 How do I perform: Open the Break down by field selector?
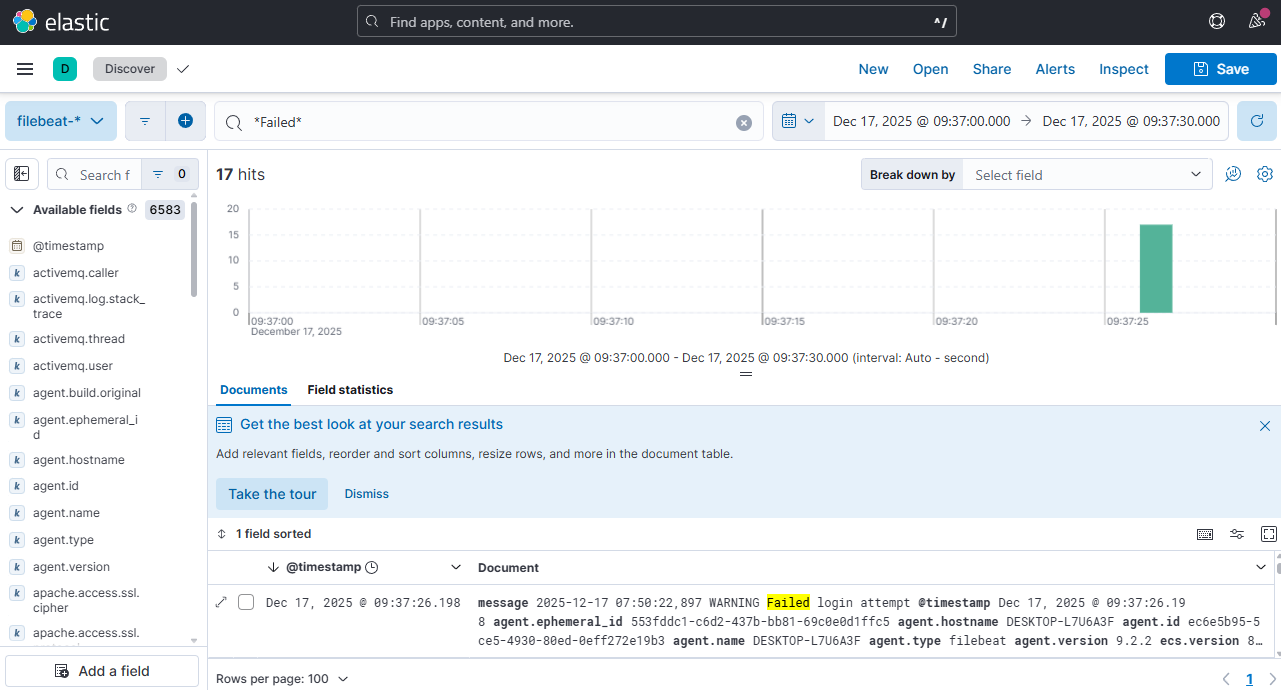[1088, 175]
